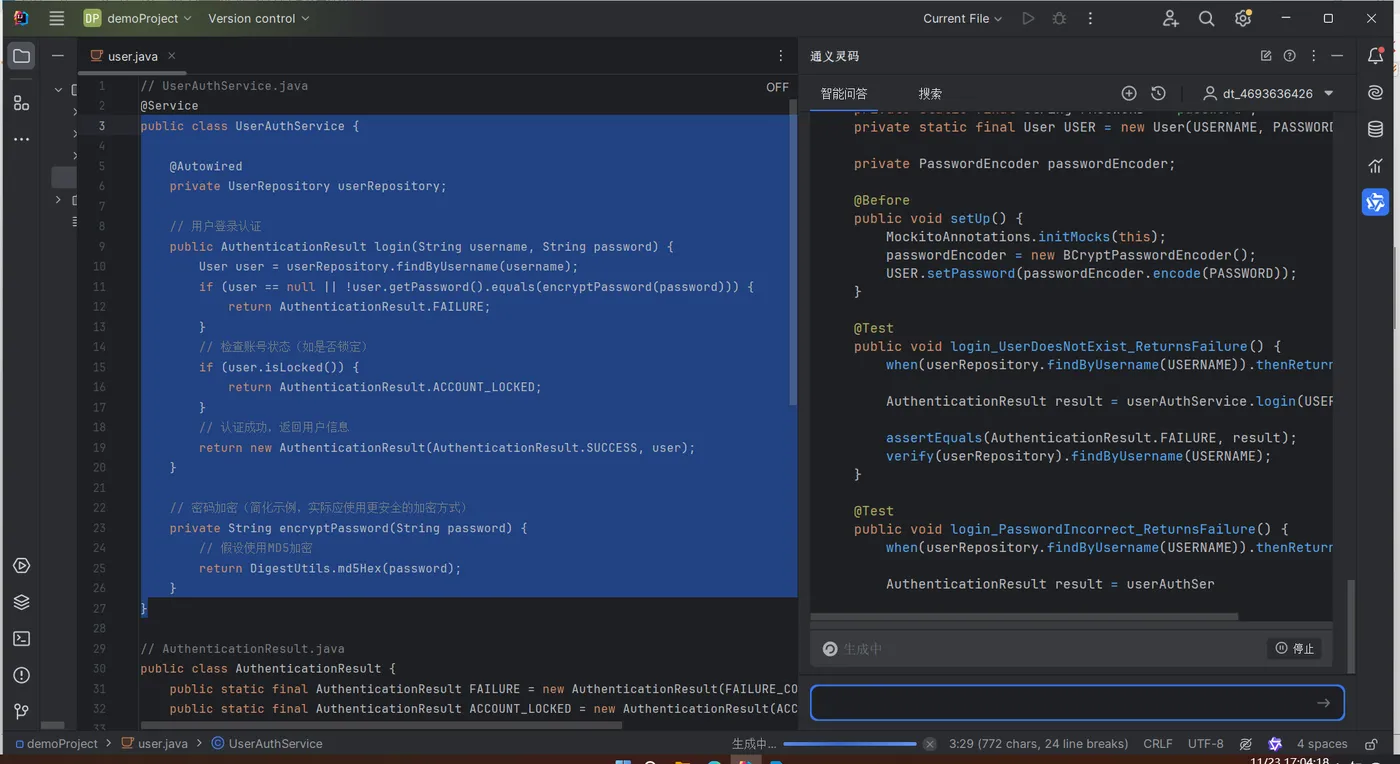The width and height of the screenshot is (1400, 764).
Task: Open the Terminal tool window
Action: [21, 638]
